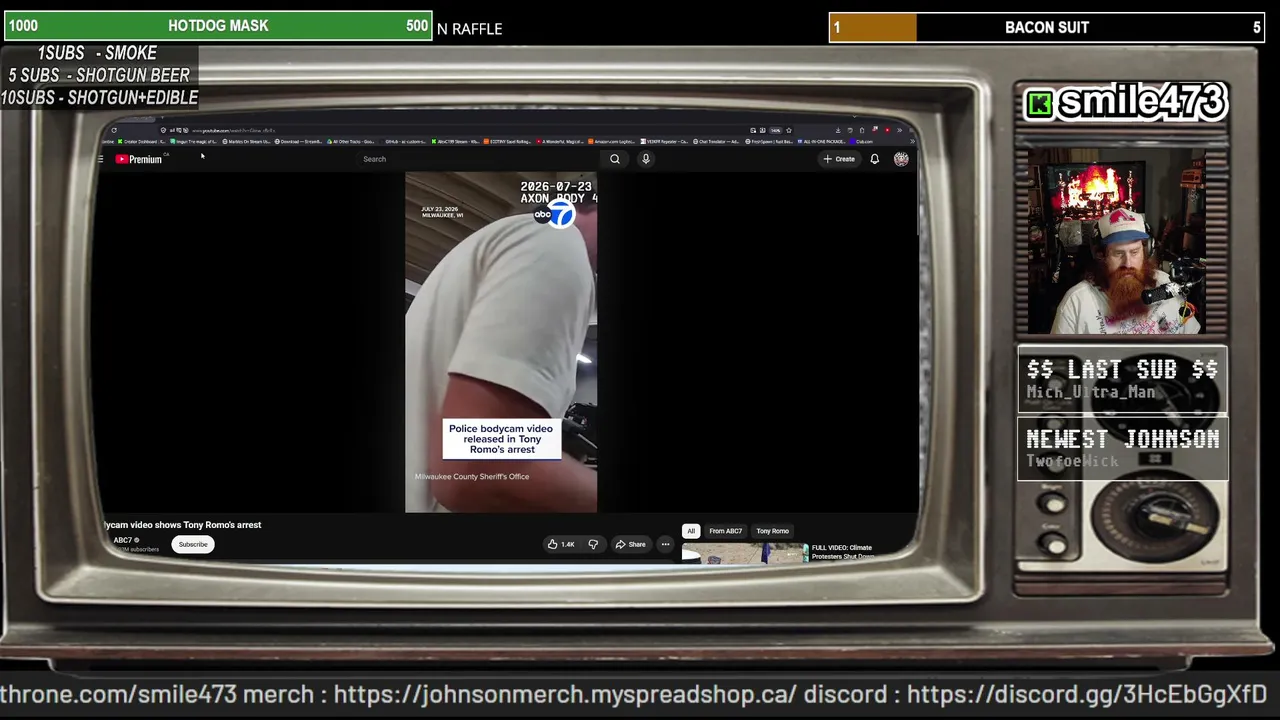
Task: Open the FULL VIDEO: Climate Protesters title
Action: pos(842,551)
